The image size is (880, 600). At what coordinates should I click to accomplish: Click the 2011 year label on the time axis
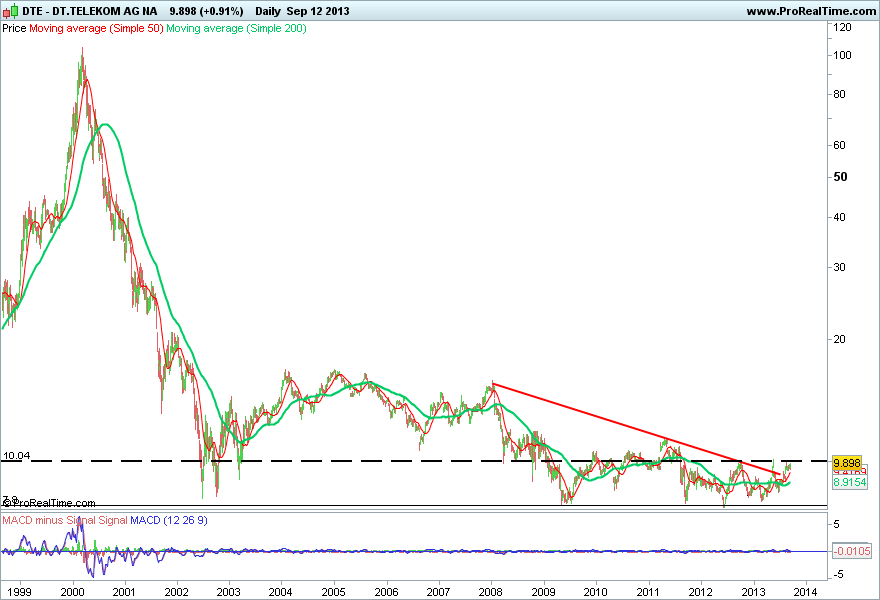pyautogui.click(x=648, y=592)
